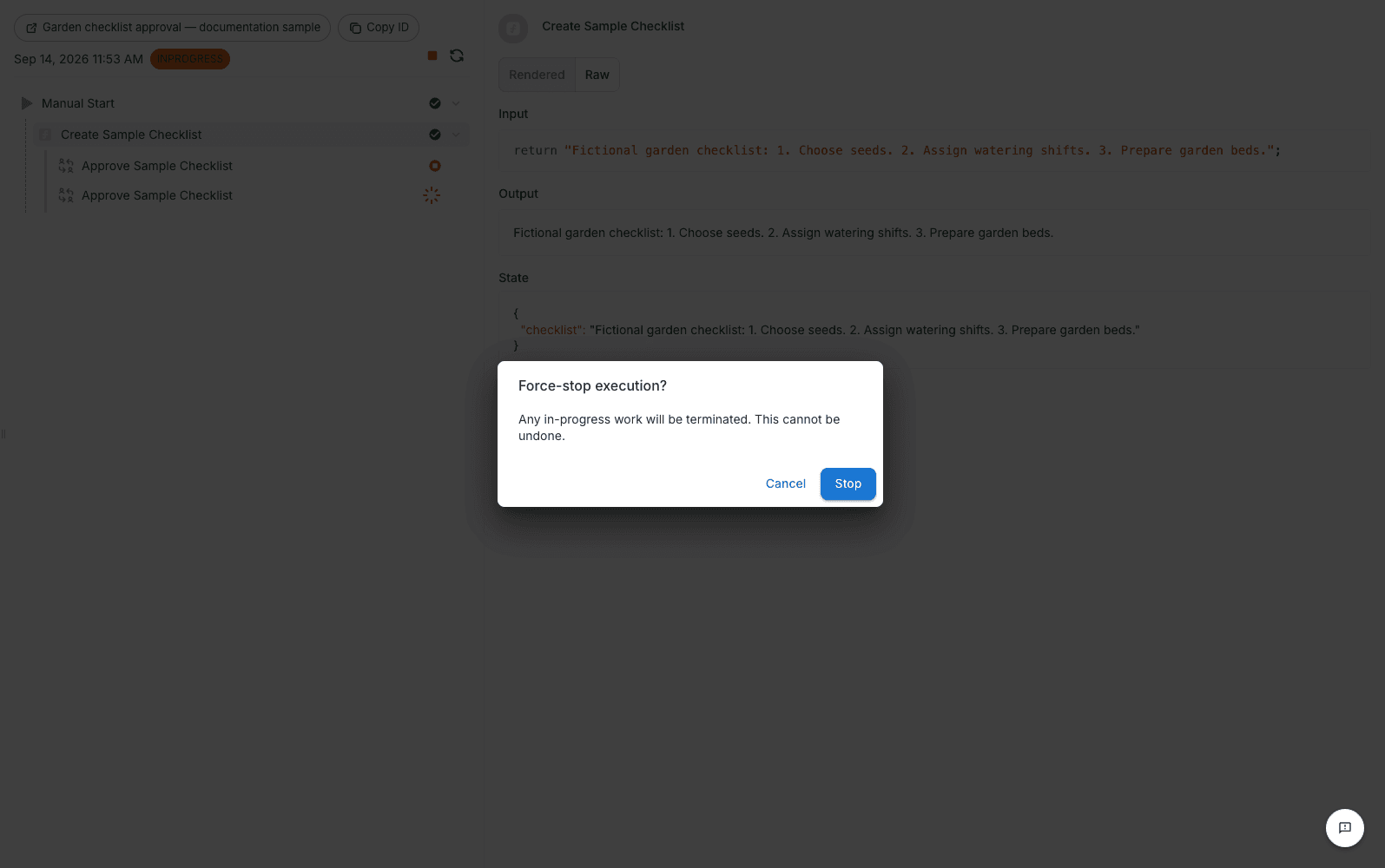Click the red stop execution icon
The width and height of the screenshot is (1385, 868).
(x=432, y=56)
